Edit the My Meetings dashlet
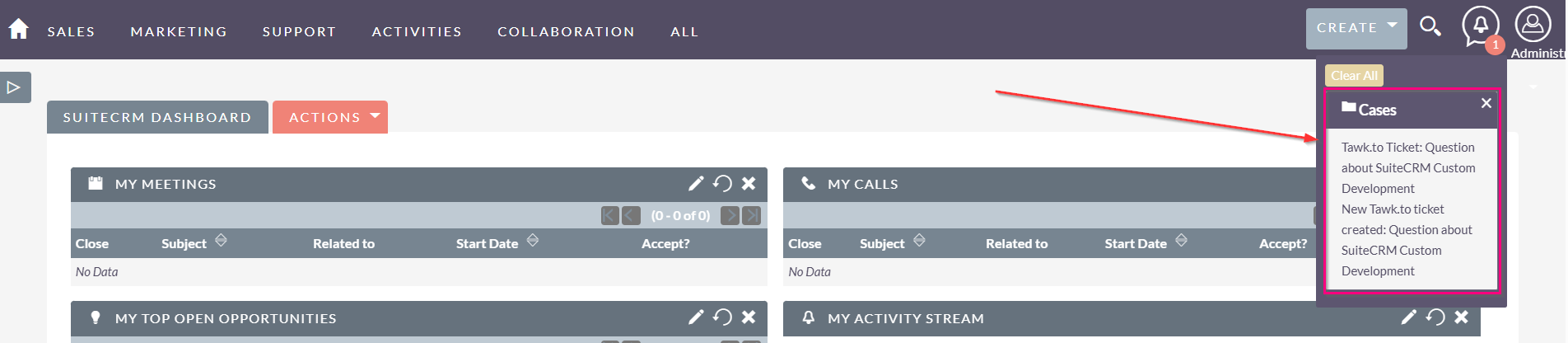The height and width of the screenshot is (343, 1568). coord(696,183)
